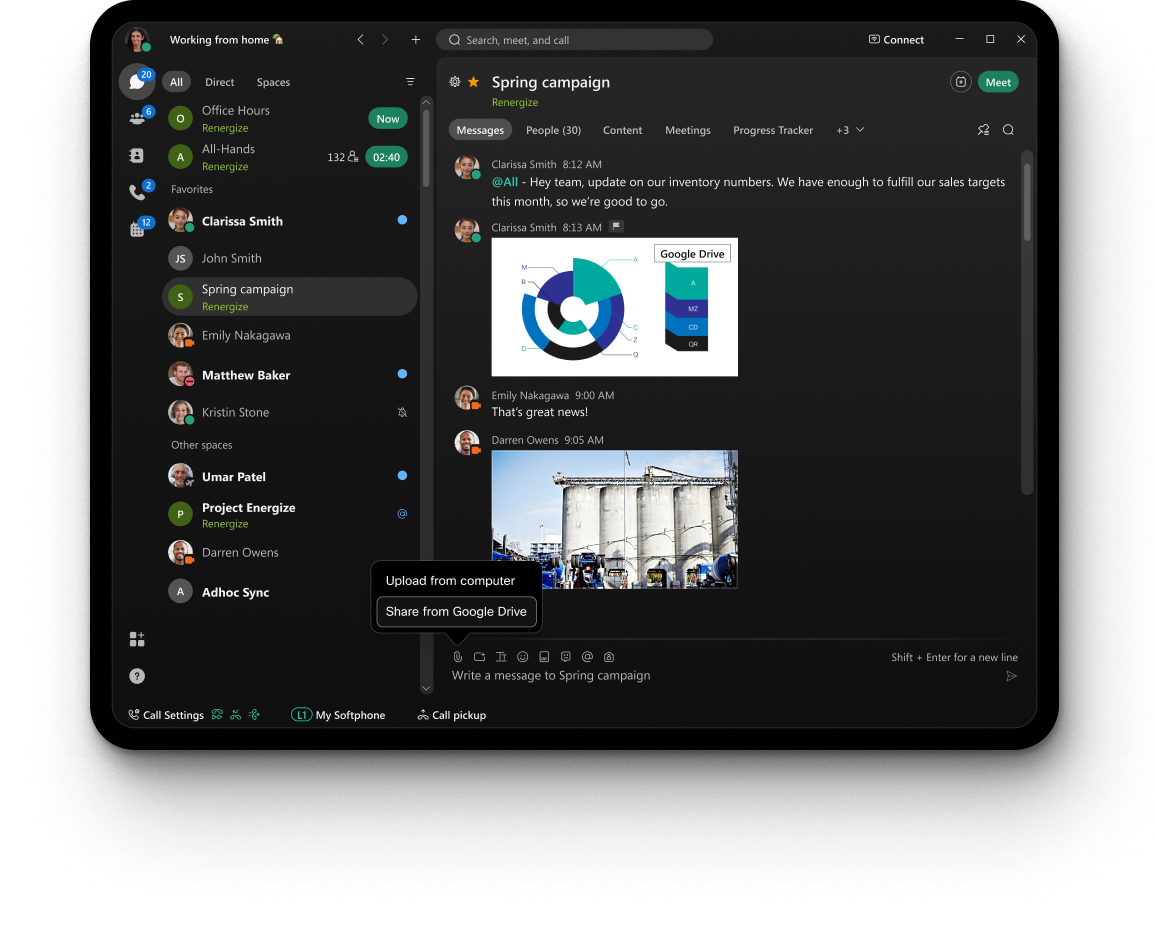Open the Google Drive chart thumbnail

[x=614, y=307]
